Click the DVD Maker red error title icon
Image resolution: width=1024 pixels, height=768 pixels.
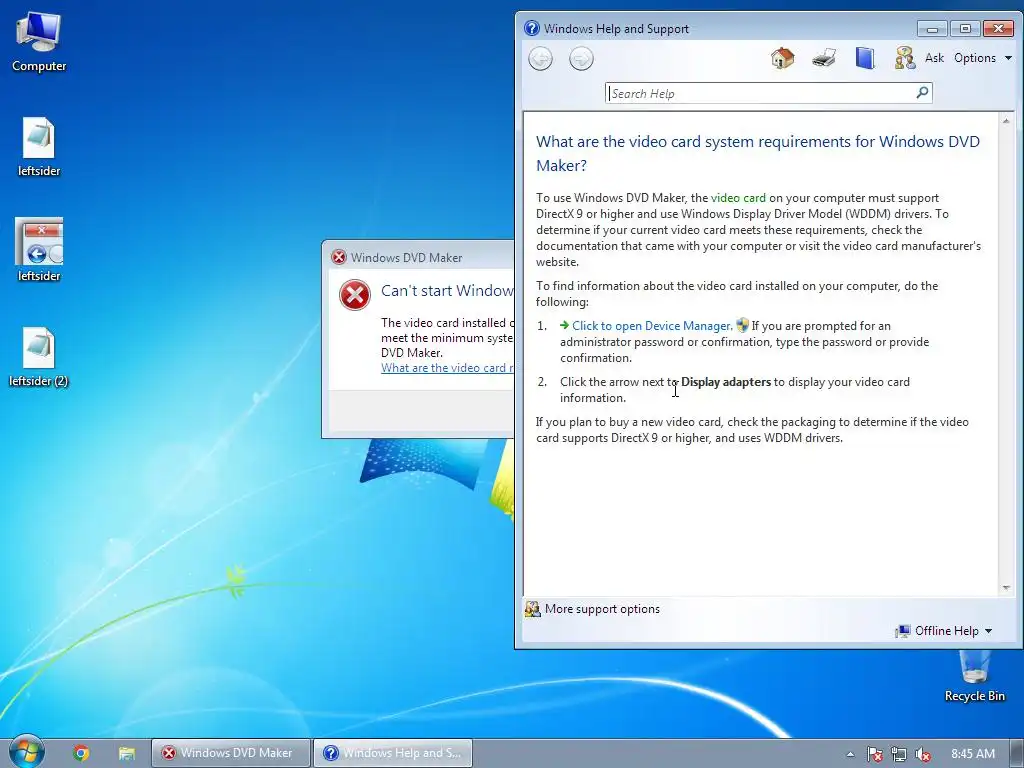pyautogui.click(x=338, y=257)
